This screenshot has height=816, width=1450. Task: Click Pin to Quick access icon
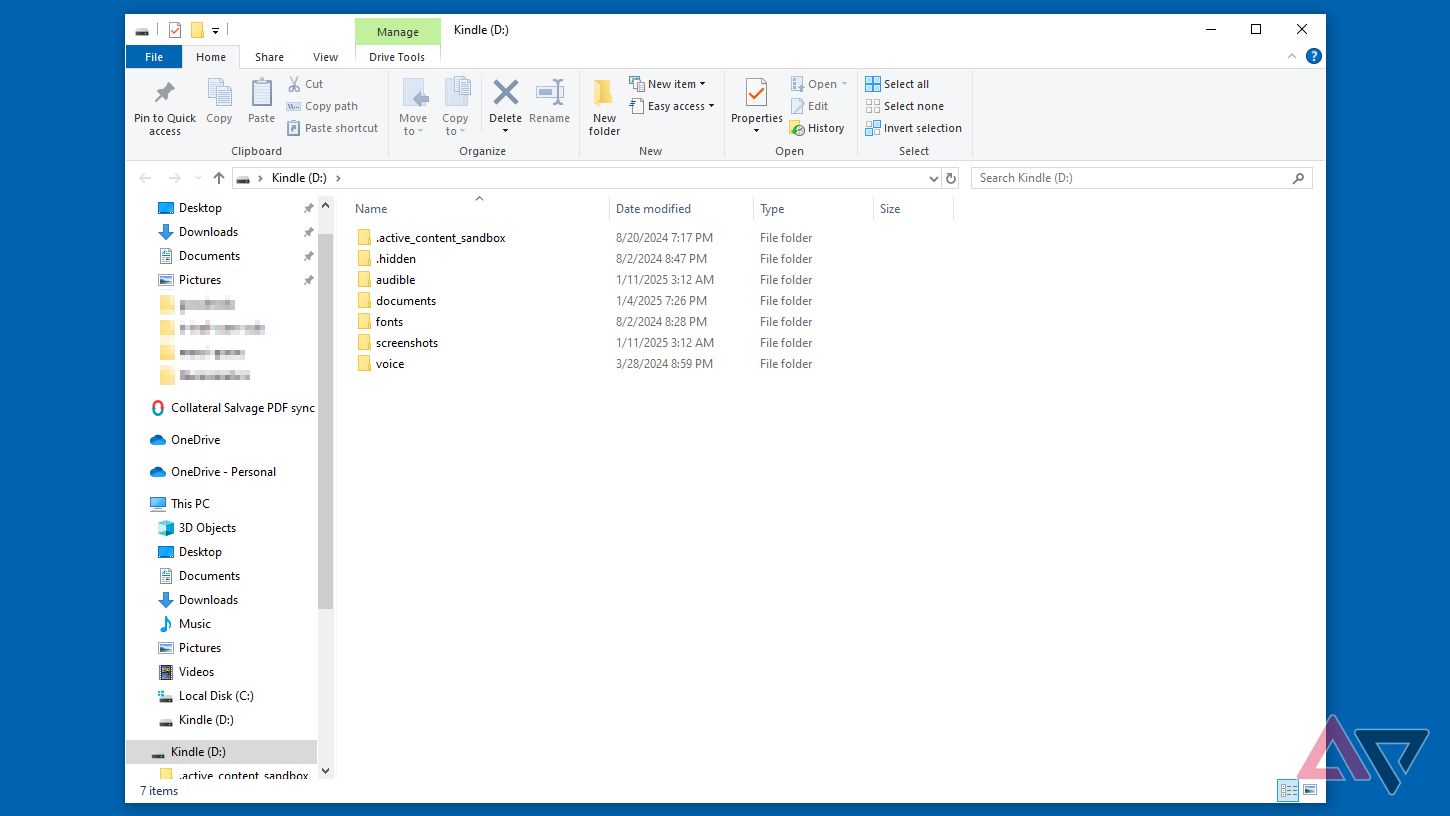pyautogui.click(x=165, y=93)
